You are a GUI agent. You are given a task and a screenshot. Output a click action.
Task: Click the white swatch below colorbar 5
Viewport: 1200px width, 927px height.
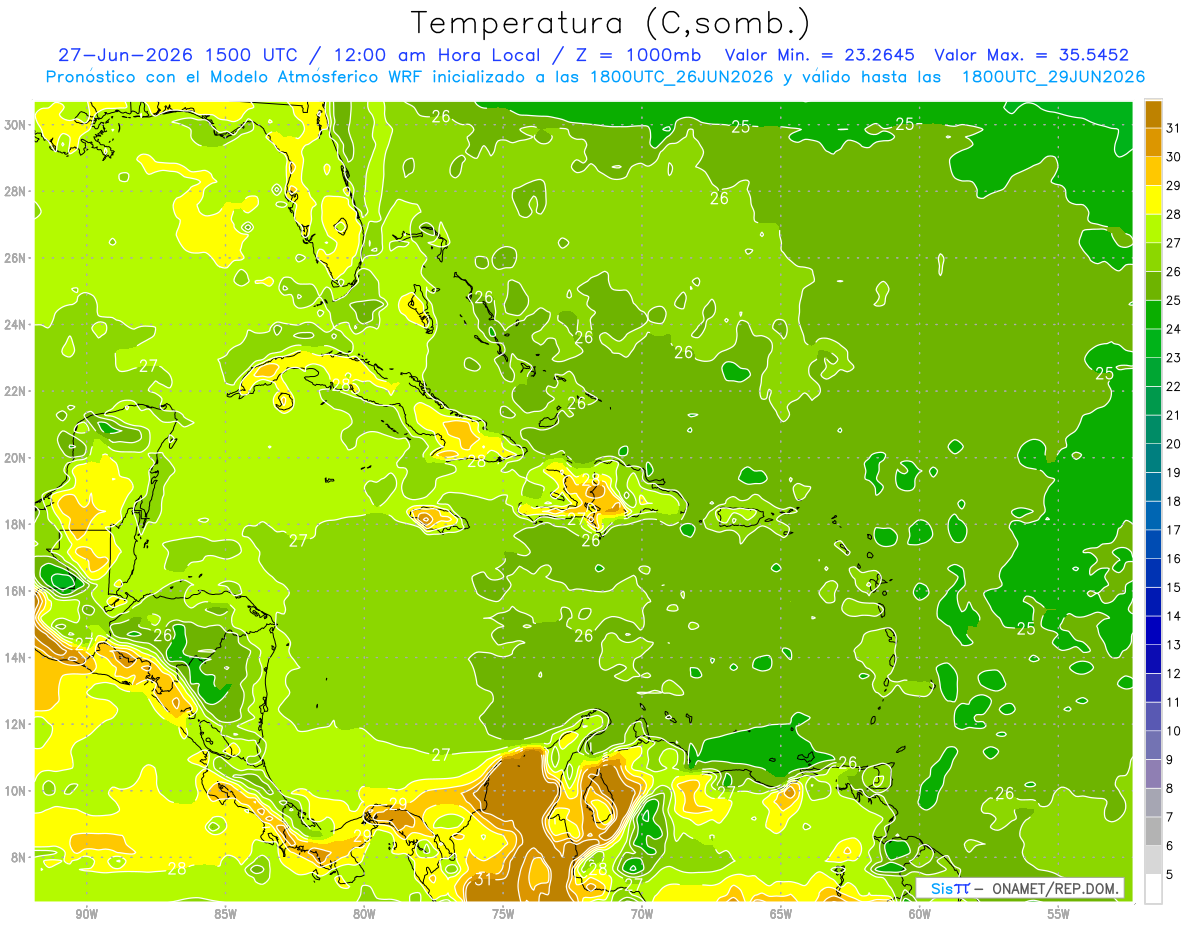(1153, 889)
